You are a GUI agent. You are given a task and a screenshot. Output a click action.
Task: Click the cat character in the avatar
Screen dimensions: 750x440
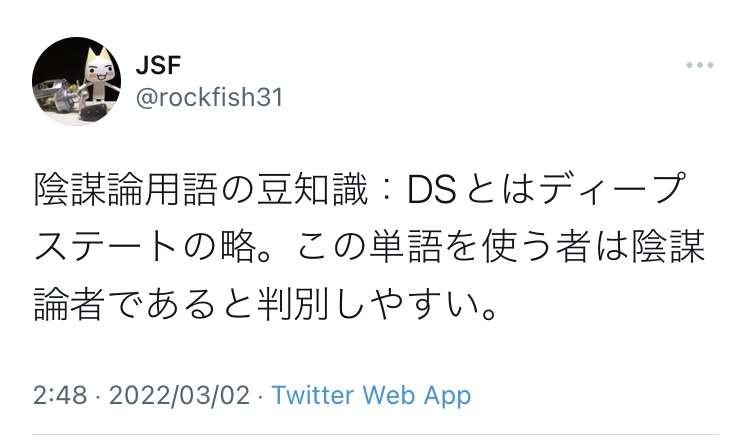point(99,74)
